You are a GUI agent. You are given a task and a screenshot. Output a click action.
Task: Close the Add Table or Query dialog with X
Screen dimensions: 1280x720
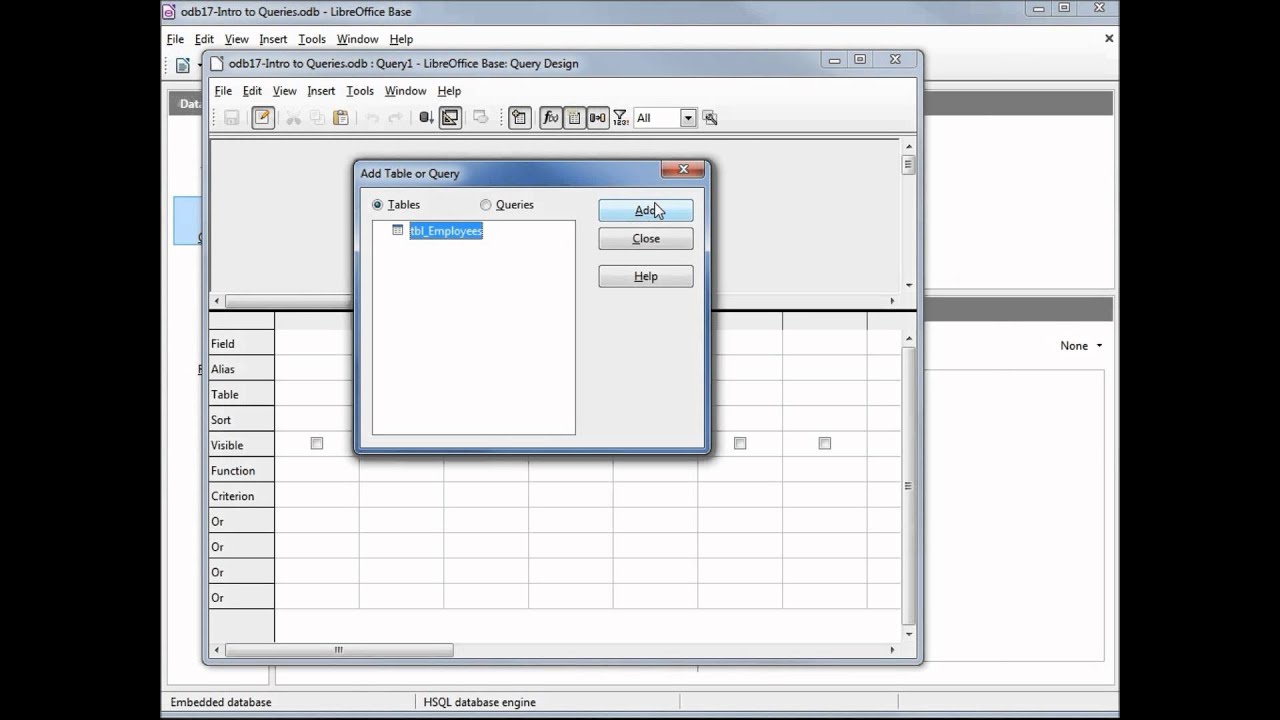(x=684, y=169)
